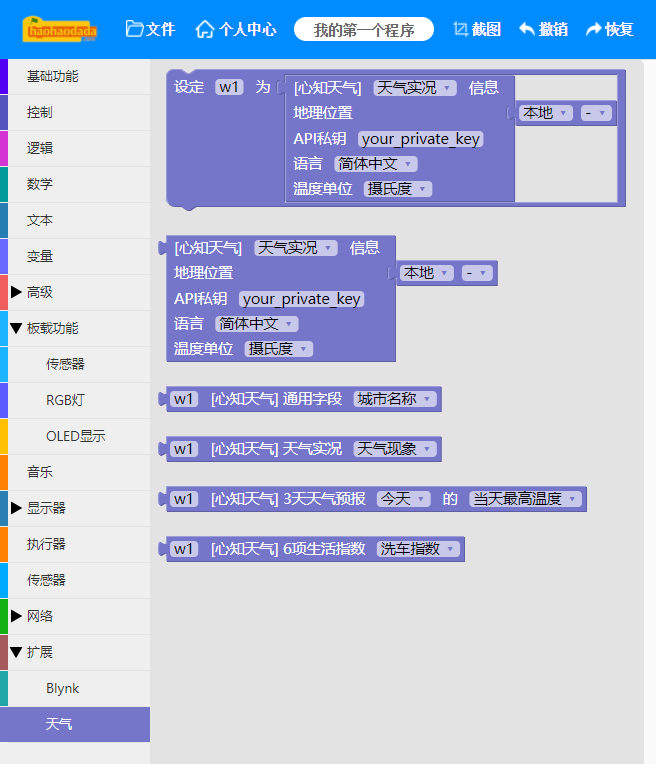This screenshot has width=656, height=764.
Task: Expand the 高级 category
Action: (75, 292)
